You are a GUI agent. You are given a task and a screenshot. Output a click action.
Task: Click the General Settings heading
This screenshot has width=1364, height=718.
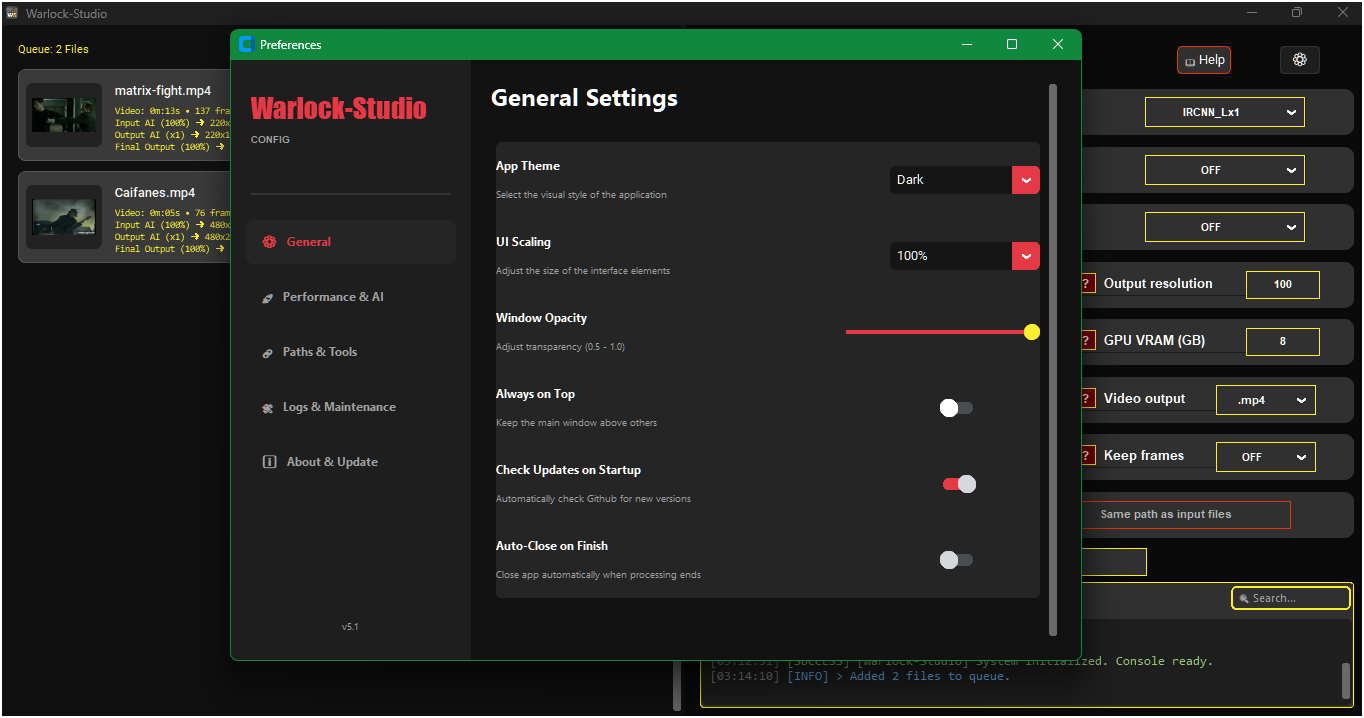pos(584,98)
